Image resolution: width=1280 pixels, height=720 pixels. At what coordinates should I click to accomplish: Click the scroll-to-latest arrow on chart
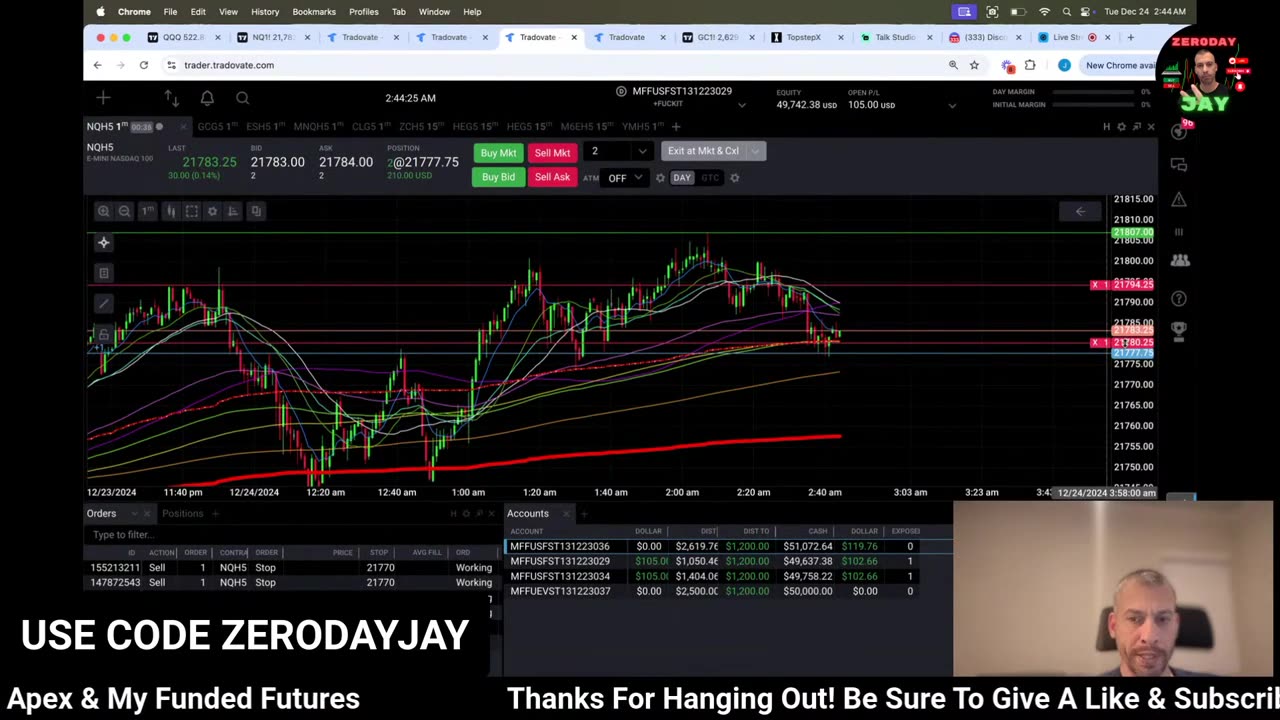[1080, 211]
